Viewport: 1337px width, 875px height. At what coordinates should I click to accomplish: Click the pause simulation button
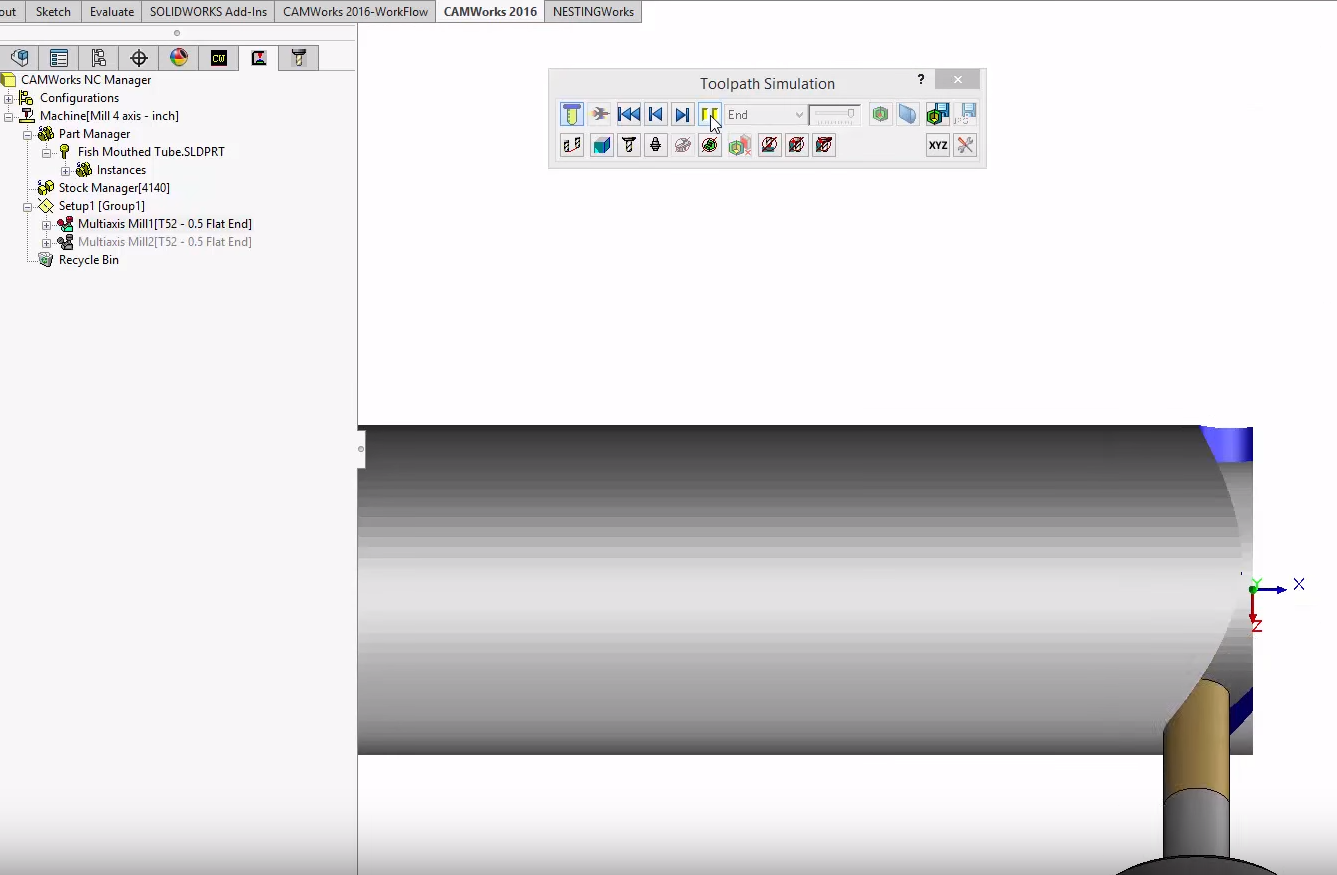click(x=709, y=115)
